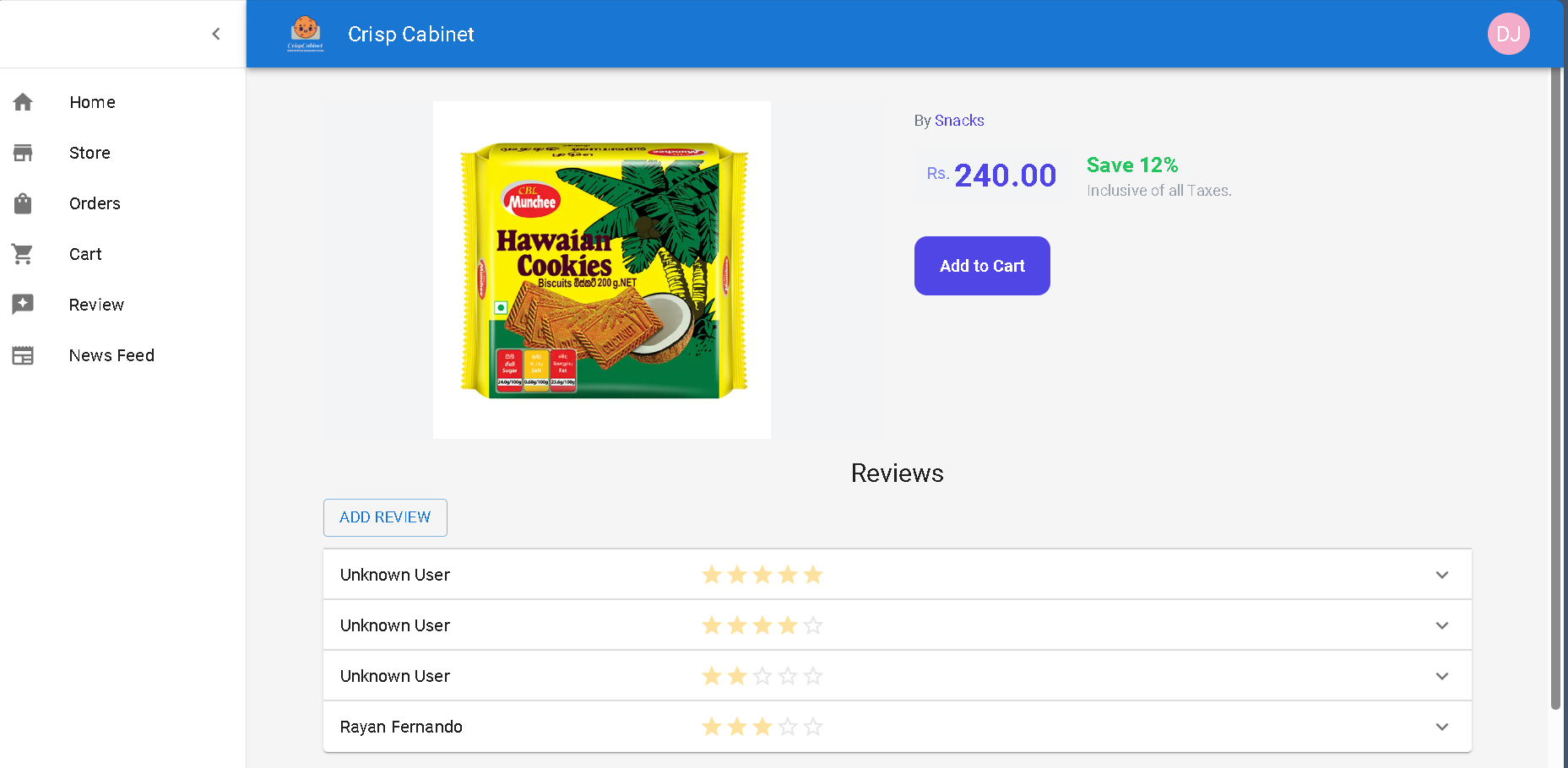
Task: Follow the Snacks category link
Action: [x=959, y=121]
